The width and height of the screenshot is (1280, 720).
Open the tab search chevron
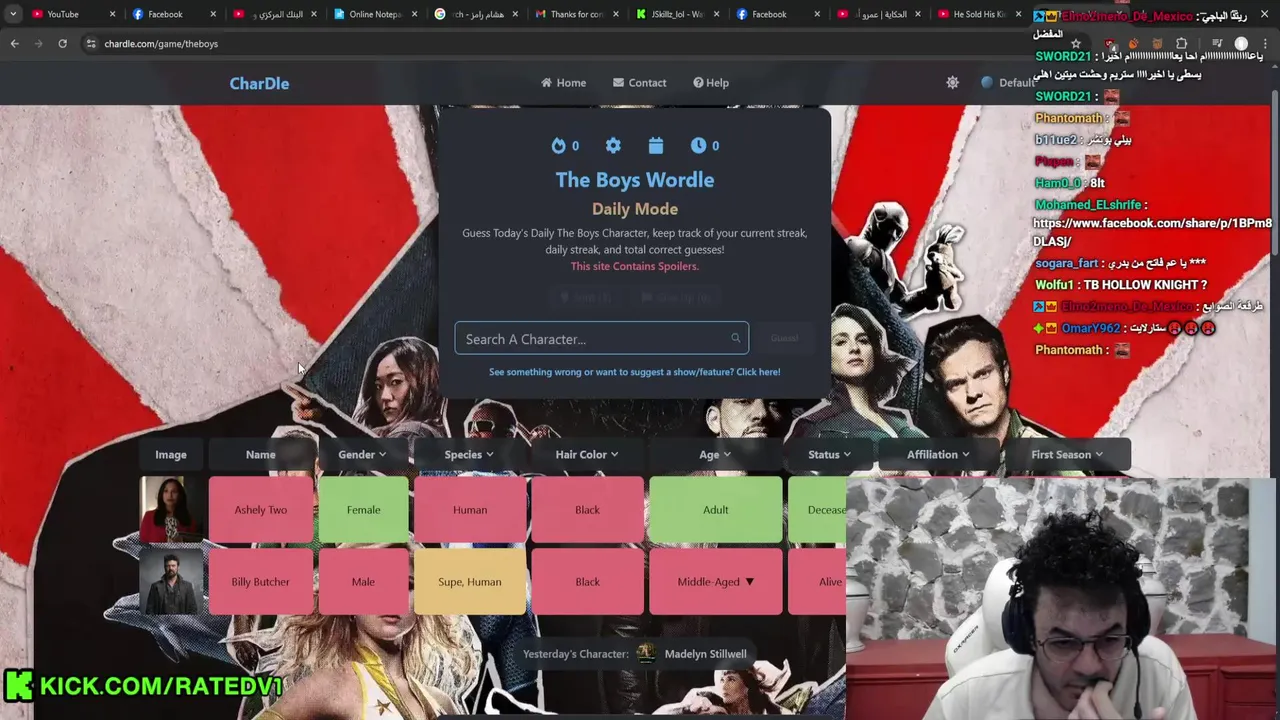(13, 14)
